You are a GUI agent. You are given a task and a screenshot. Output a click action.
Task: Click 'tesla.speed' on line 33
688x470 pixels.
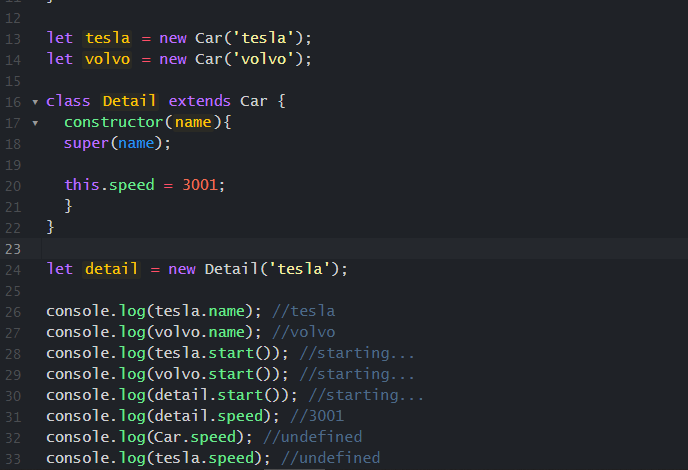point(204,459)
